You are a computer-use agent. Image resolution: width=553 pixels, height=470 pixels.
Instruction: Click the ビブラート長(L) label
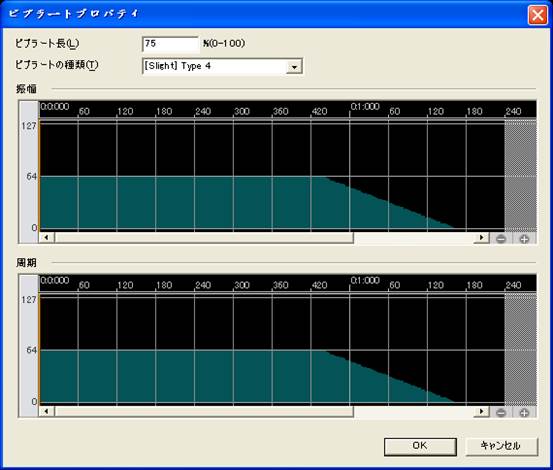coord(47,44)
